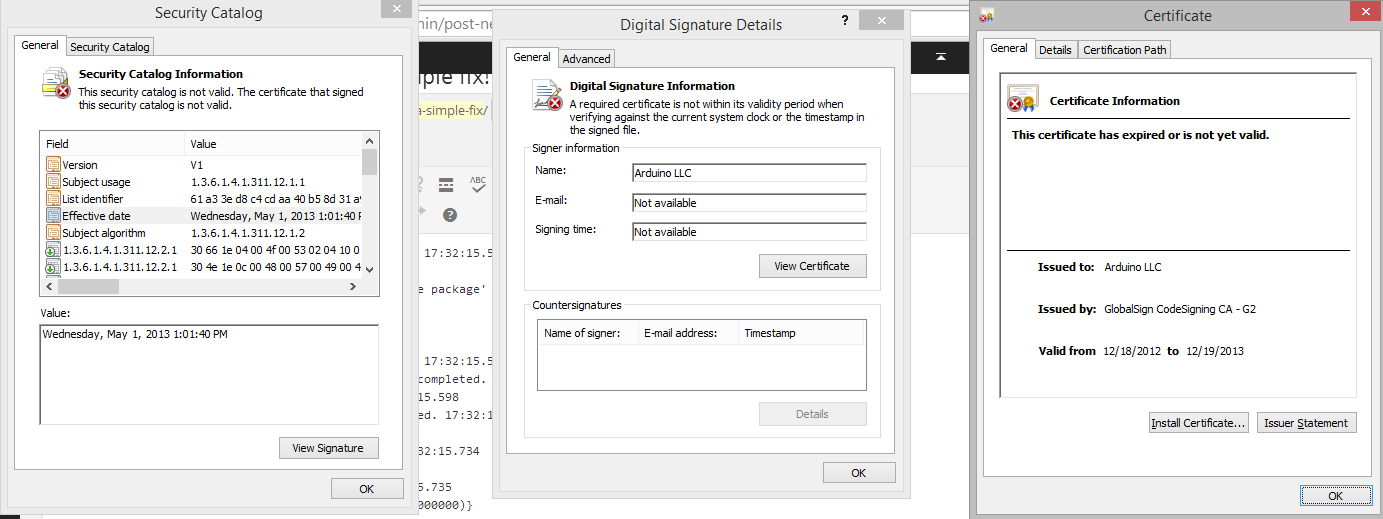Viewport: 1383px width, 519px height.
Task: Click the question mark help toolbar icon
Action: click(450, 214)
